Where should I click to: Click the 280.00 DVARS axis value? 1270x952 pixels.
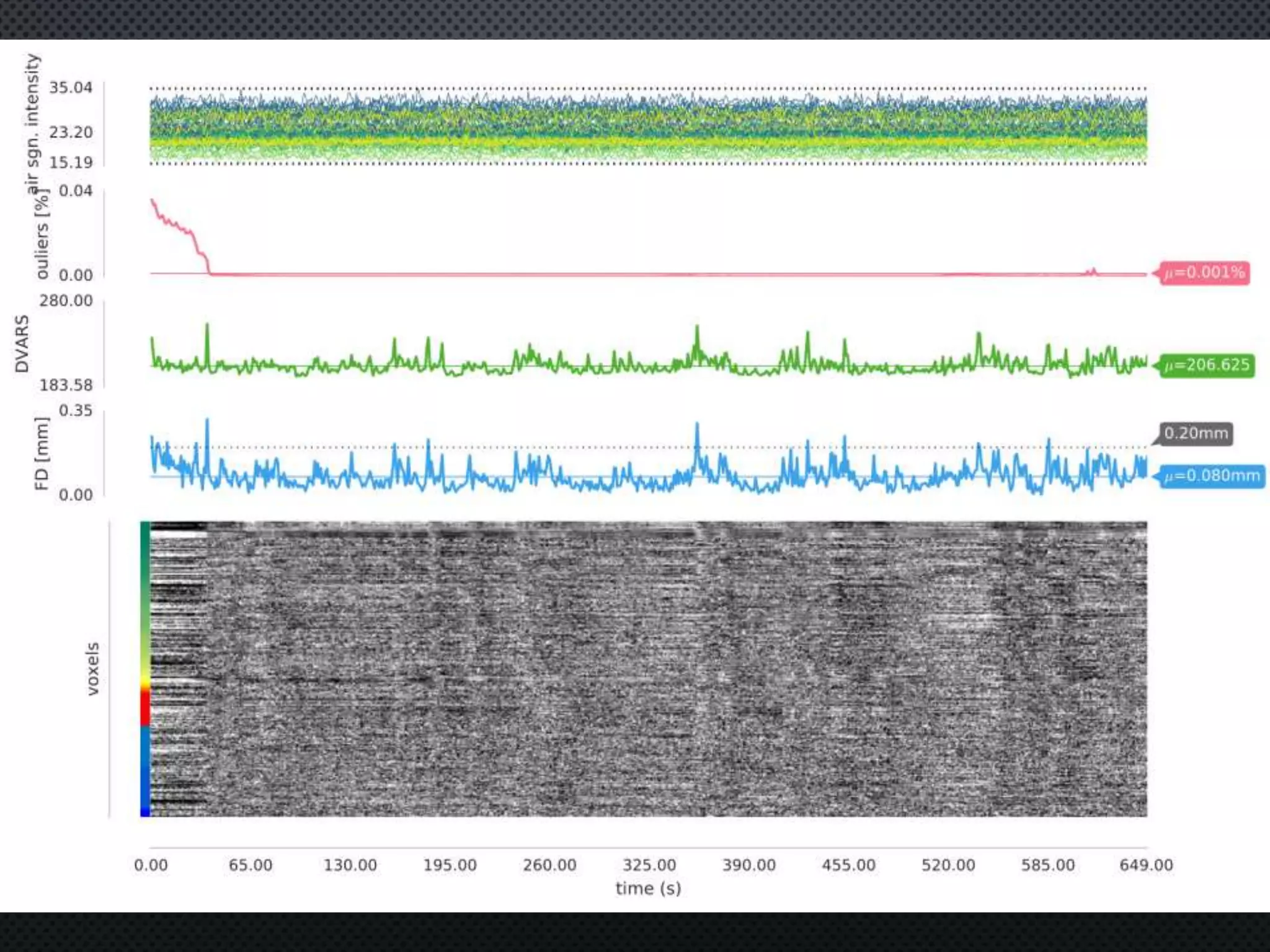pos(66,301)
